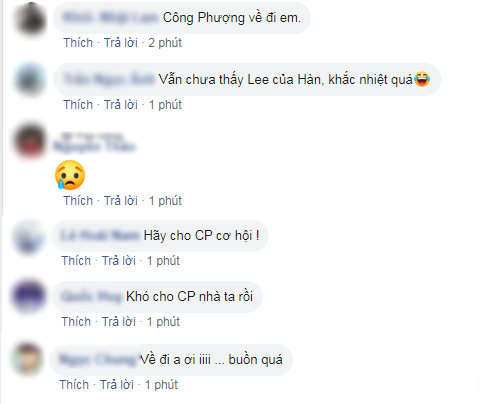Screen dimensions: 483x404
Task: Open profile name on "Hãy cho CP cơ hội" comment
Action: pyautogui.click(x=100, y=236)
